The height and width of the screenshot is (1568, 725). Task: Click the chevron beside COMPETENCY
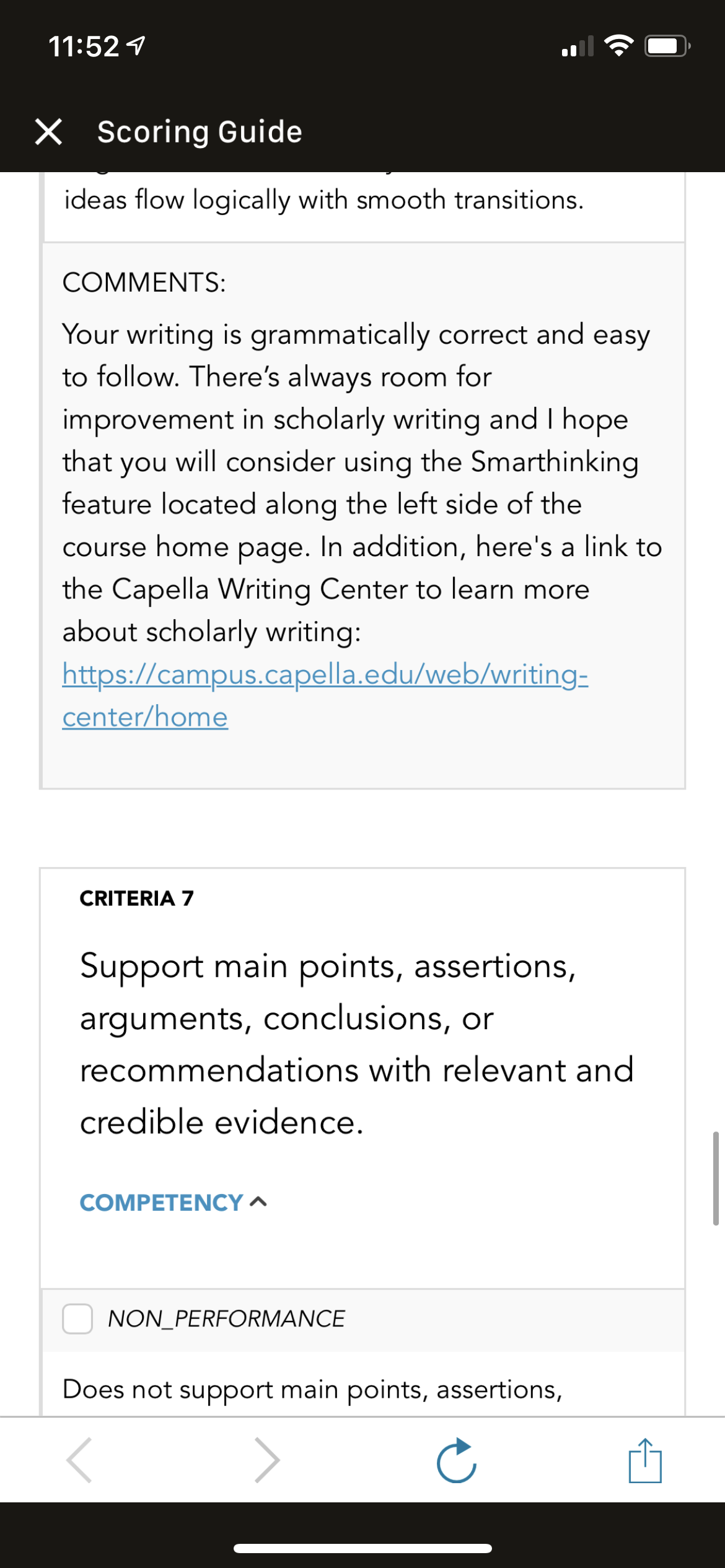pos(258,1203)
